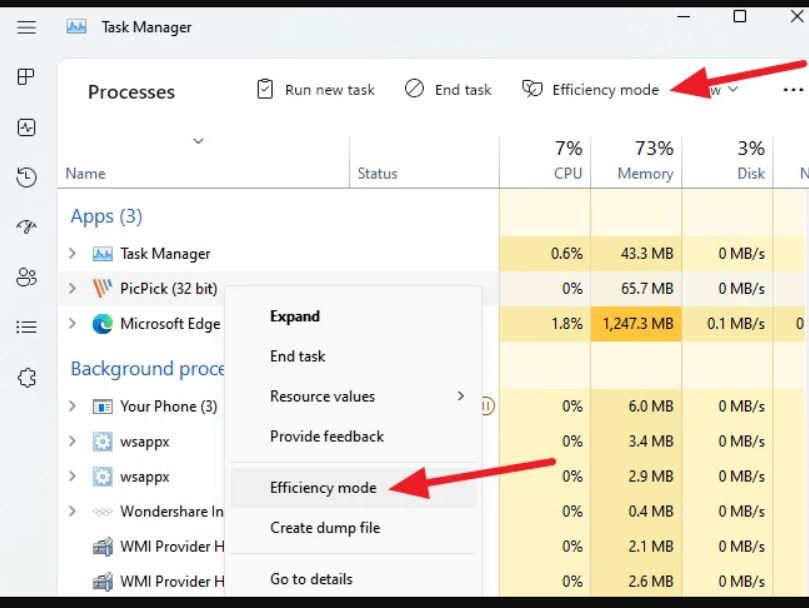Click the 43.3 MB memory cell
Viewport: 809px width, 608px height.
[x=637, y=253]
